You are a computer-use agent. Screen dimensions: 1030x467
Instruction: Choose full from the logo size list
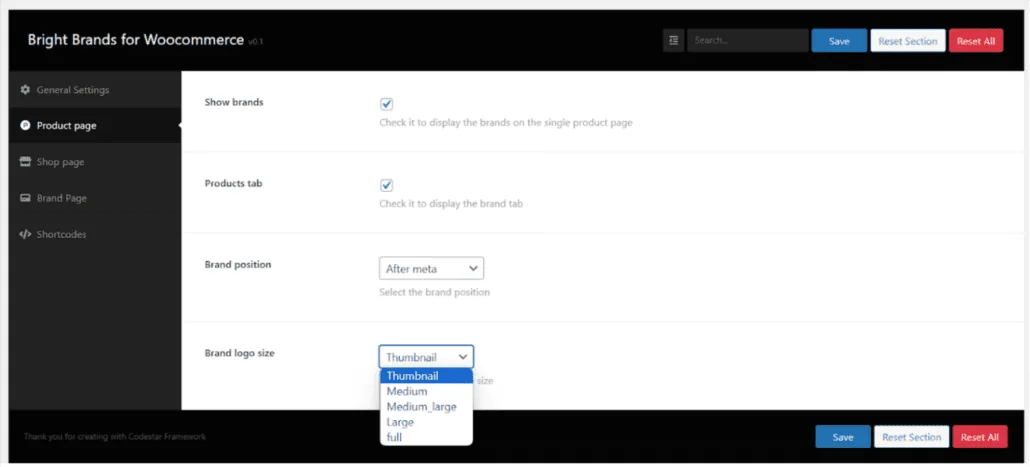coord(426,437)
